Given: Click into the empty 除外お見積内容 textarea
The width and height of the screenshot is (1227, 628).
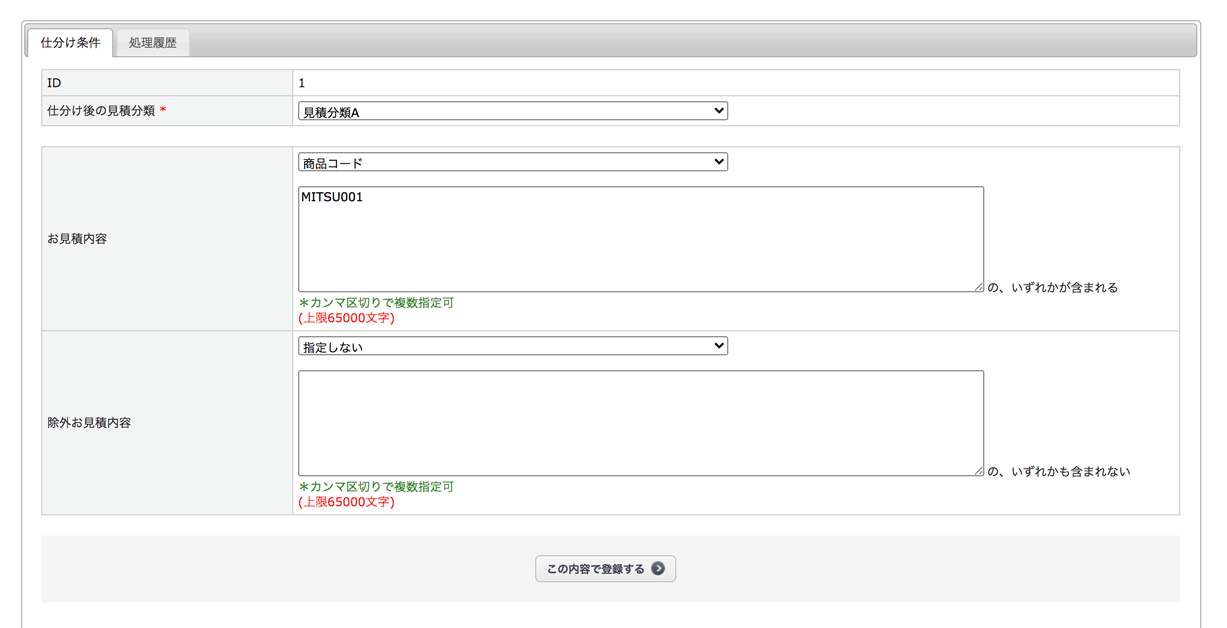Looking at the screenshot, I should (x=640, y=423).
